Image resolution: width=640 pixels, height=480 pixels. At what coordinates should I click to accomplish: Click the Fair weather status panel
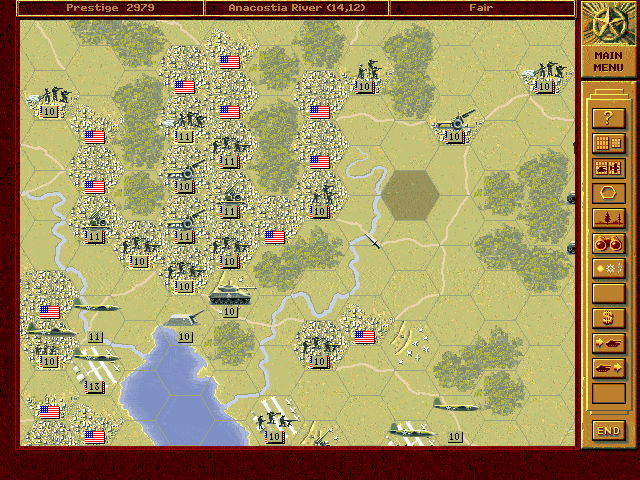(482, 8)
